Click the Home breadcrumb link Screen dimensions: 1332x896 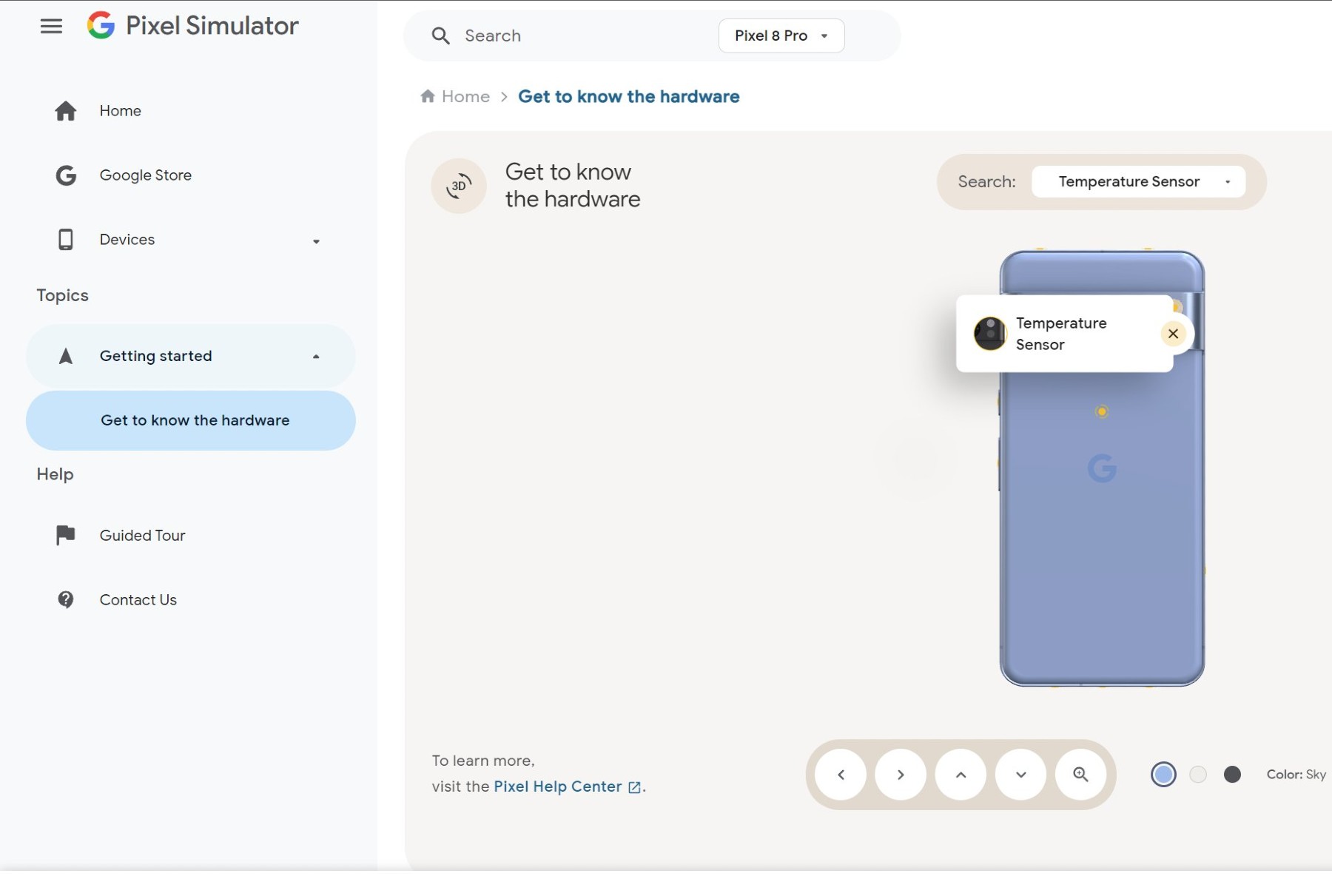465,97
